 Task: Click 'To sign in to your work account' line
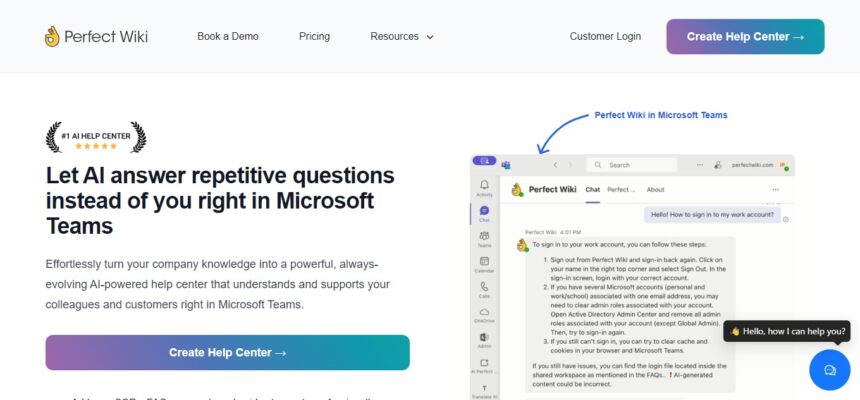(620, 244)
